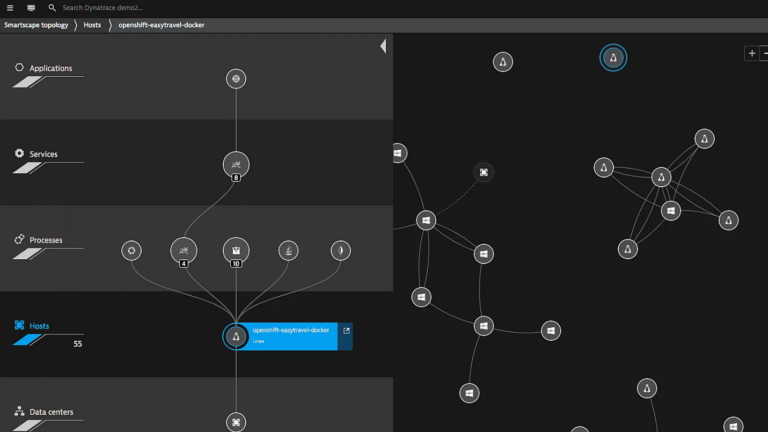The image size is (768, 432).
Task: Click the search magnifier icon
Action: pos(52,7)
